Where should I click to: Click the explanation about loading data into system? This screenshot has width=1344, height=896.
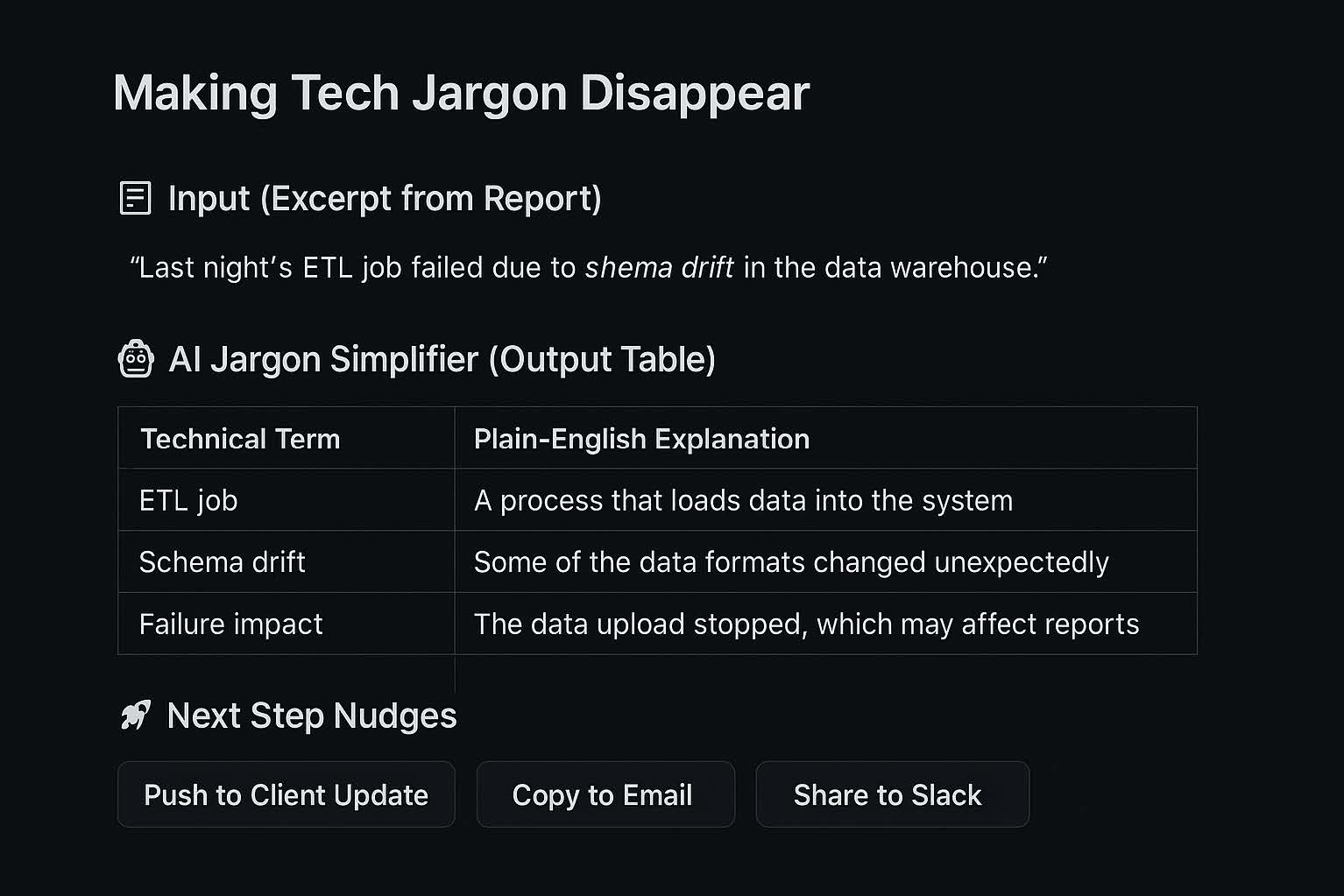(743, 500)
